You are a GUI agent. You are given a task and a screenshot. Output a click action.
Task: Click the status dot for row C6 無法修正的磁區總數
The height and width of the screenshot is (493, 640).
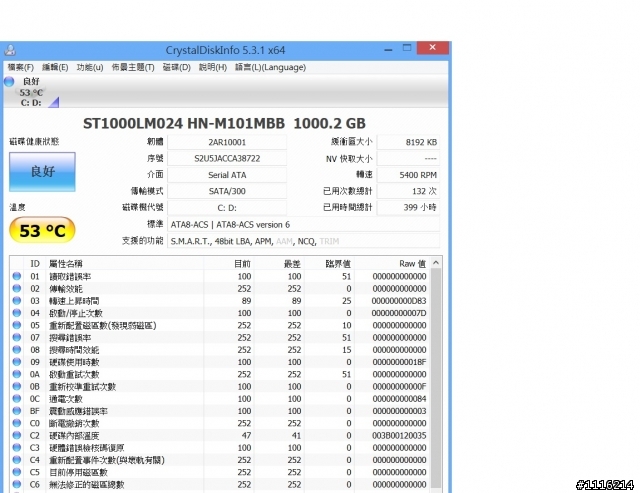[17, 484]
